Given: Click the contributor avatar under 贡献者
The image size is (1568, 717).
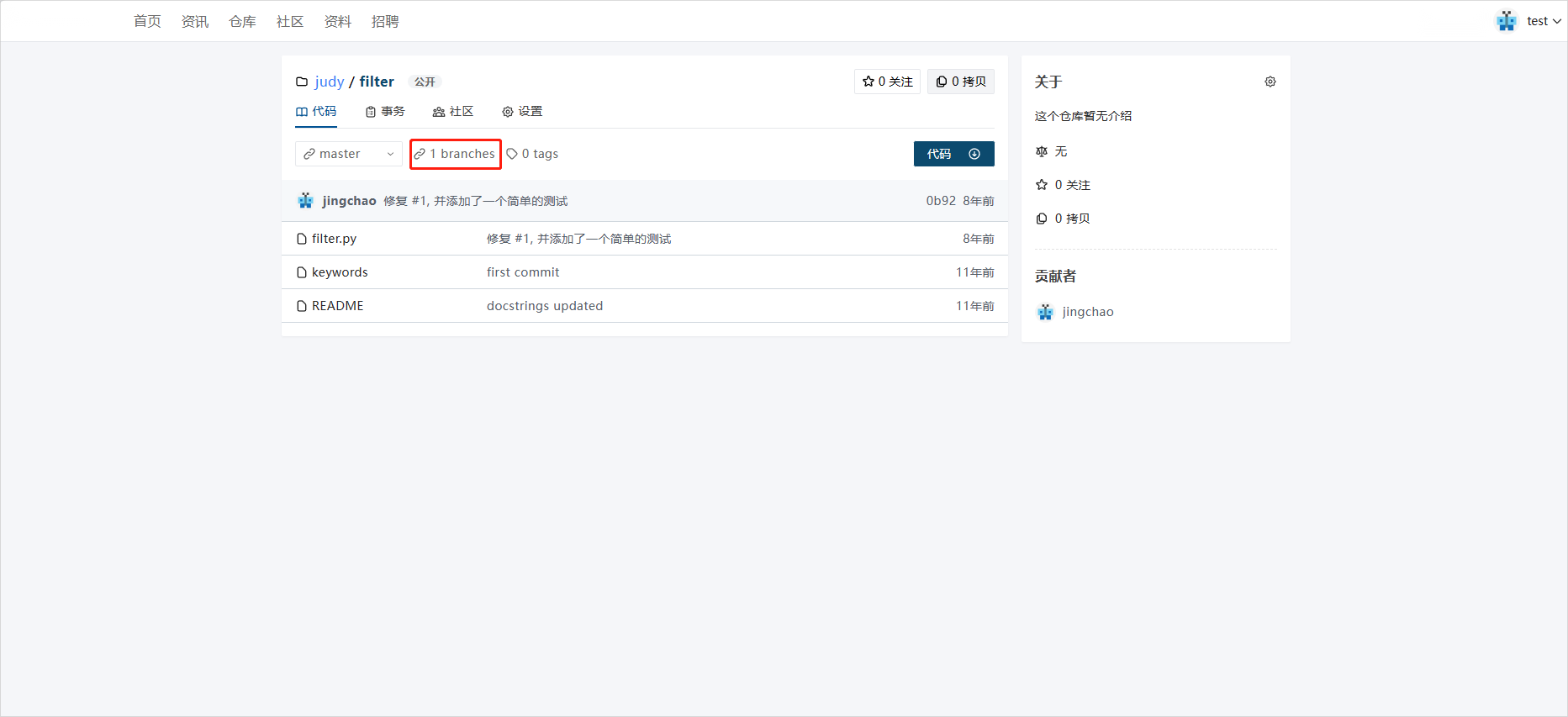Looking at the screenshot, I should coord(1045,312).
